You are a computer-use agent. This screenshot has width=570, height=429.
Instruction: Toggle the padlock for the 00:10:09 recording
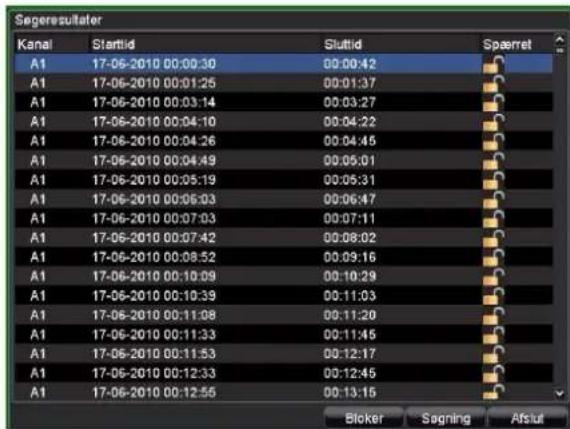[x=494, y=277]
